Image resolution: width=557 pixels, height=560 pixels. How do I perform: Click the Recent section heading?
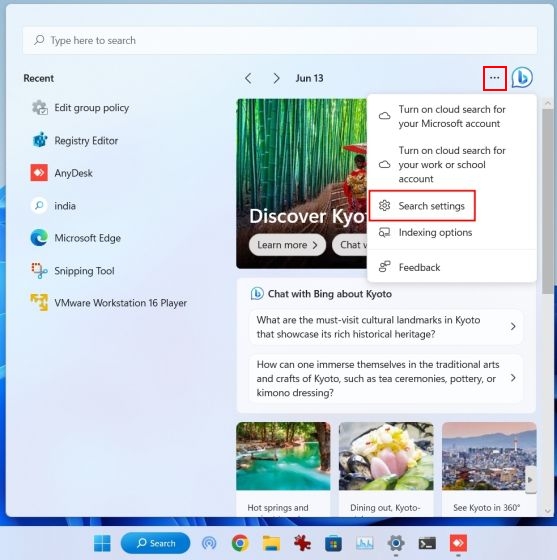tap(39, 78)
